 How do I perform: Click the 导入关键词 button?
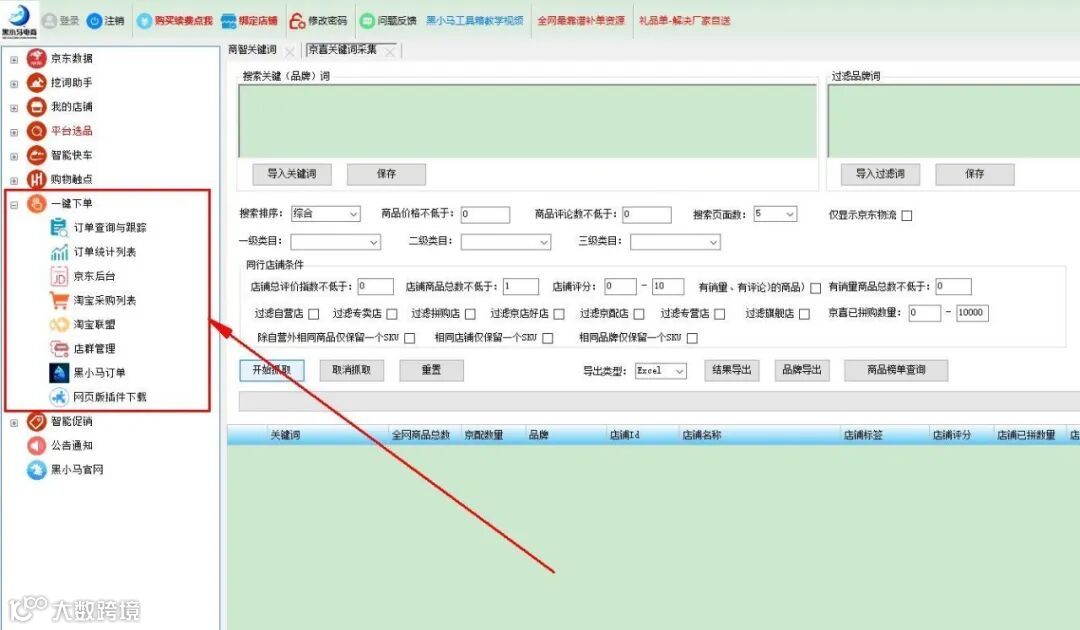click(x=291, y=174)
